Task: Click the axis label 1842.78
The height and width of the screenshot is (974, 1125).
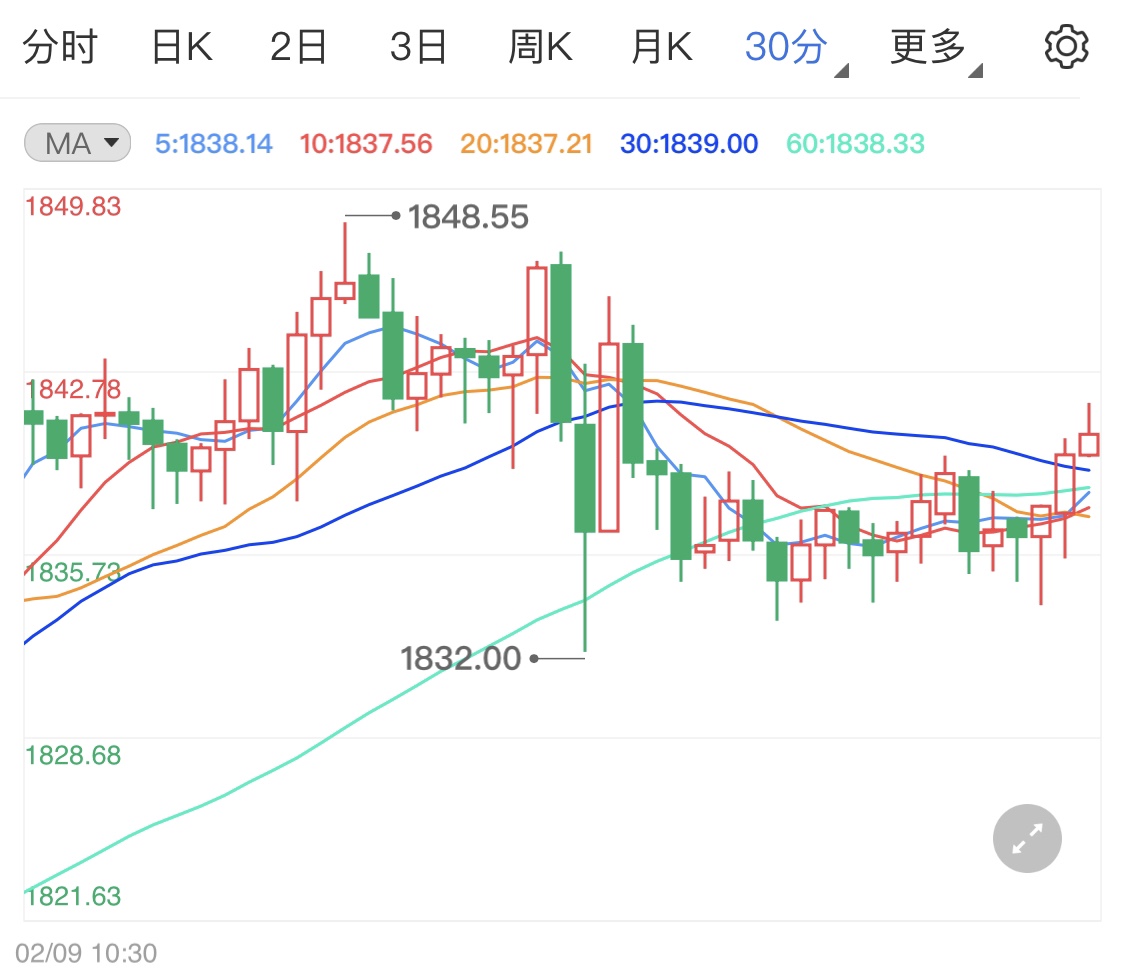Action: click(73, 389)
